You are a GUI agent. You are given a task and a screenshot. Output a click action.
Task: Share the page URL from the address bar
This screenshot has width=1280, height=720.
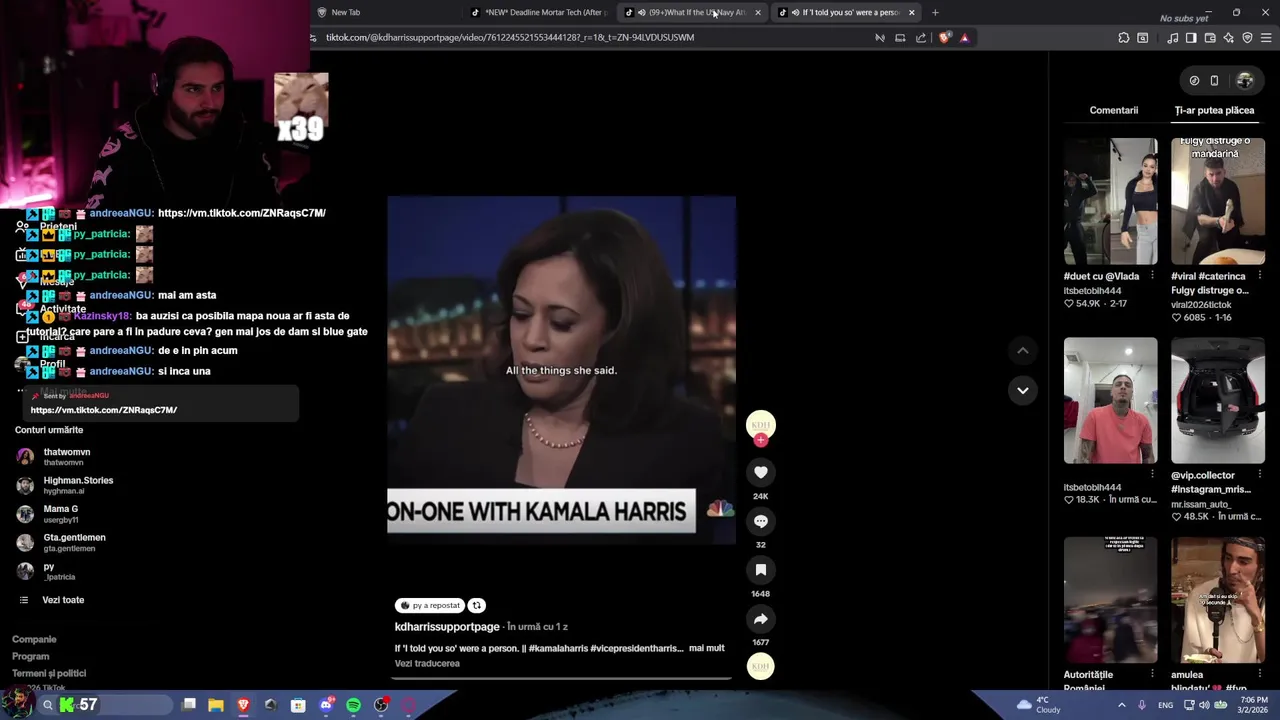[921, 38]
